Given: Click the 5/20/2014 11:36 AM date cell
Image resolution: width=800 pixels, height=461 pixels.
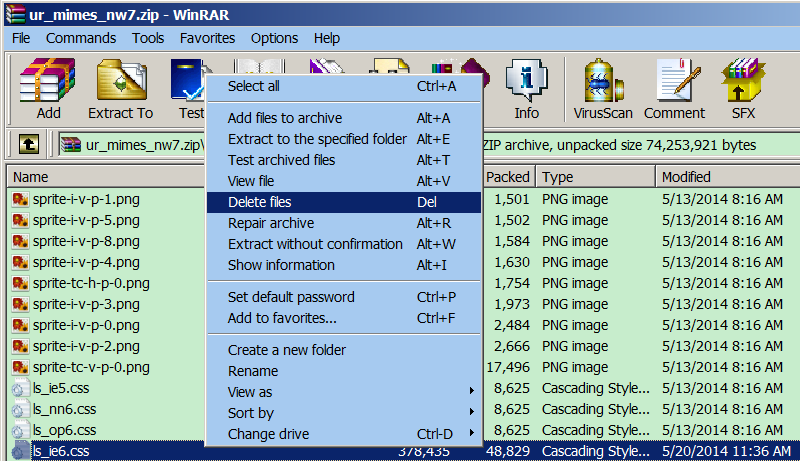Looking at the screenshot, I should 727,451.
